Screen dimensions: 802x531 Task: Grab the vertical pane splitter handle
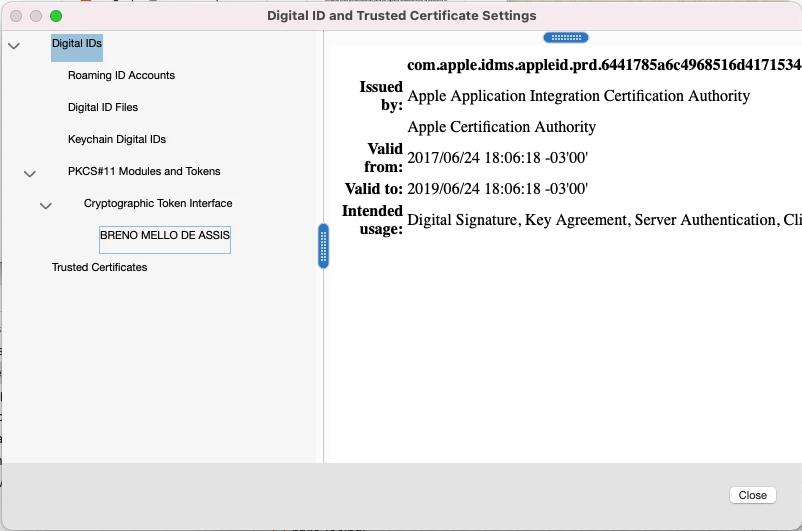(x=323, y=246)
